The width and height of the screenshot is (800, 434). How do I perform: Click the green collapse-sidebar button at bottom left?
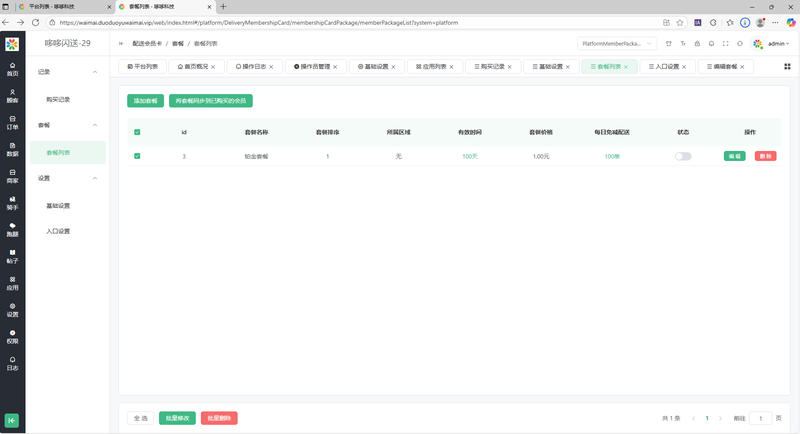click(12, 420)
